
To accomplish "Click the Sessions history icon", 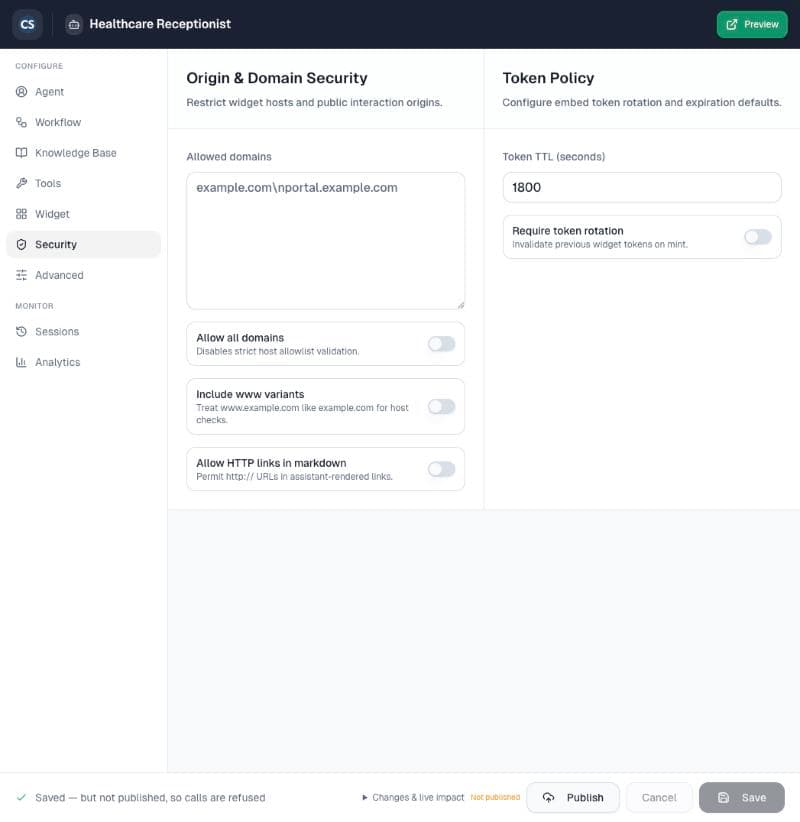I will click(21, 331).
